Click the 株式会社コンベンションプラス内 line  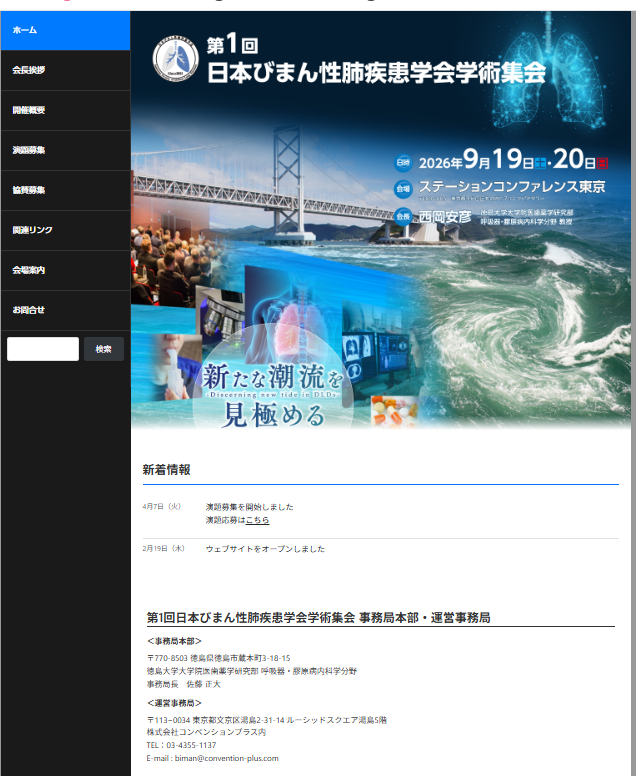[206, 732]
